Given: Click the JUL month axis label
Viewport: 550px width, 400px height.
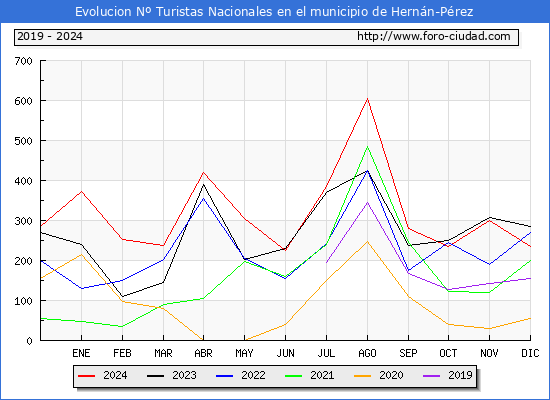Looking at the screenshot, I should click(x=326, y=353).
